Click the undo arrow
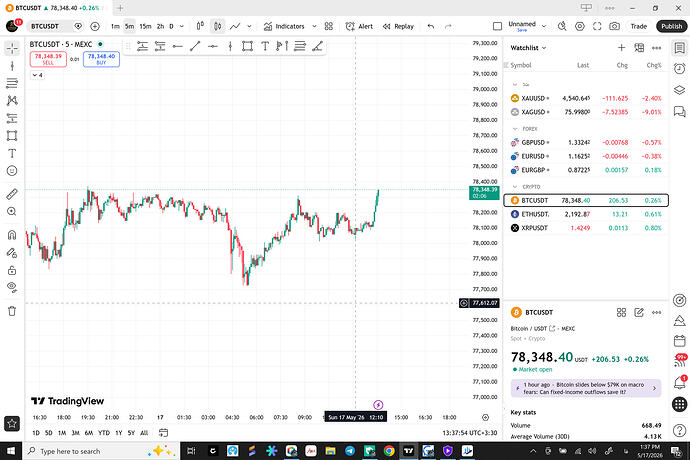 click(431, 26)
